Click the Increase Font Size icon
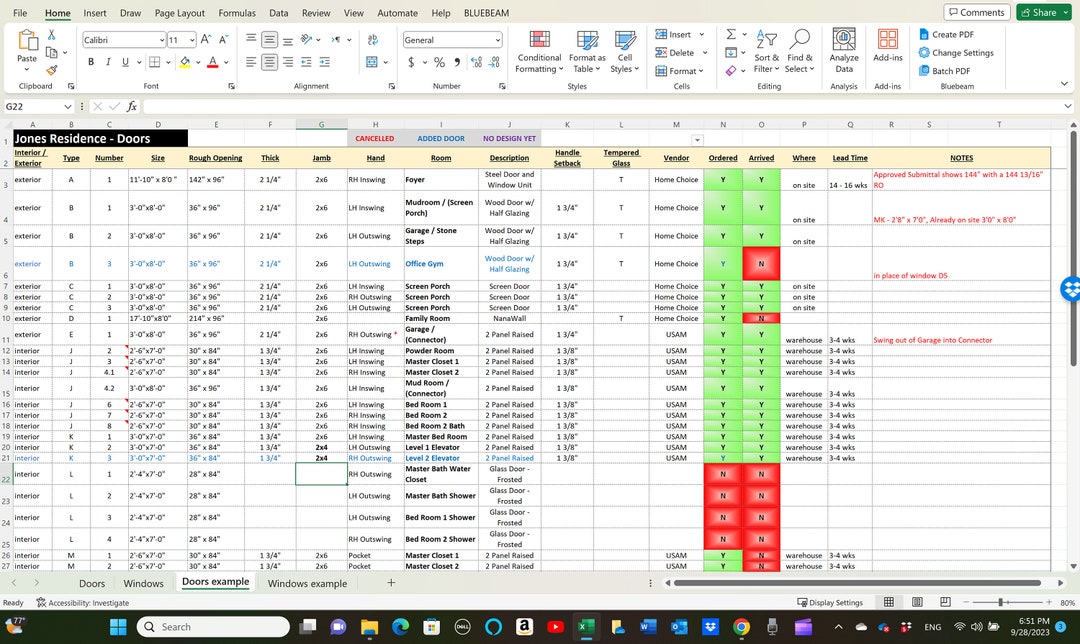This screenshot has height=644, width=1080. pyautogui.click(x=205, y=40)
